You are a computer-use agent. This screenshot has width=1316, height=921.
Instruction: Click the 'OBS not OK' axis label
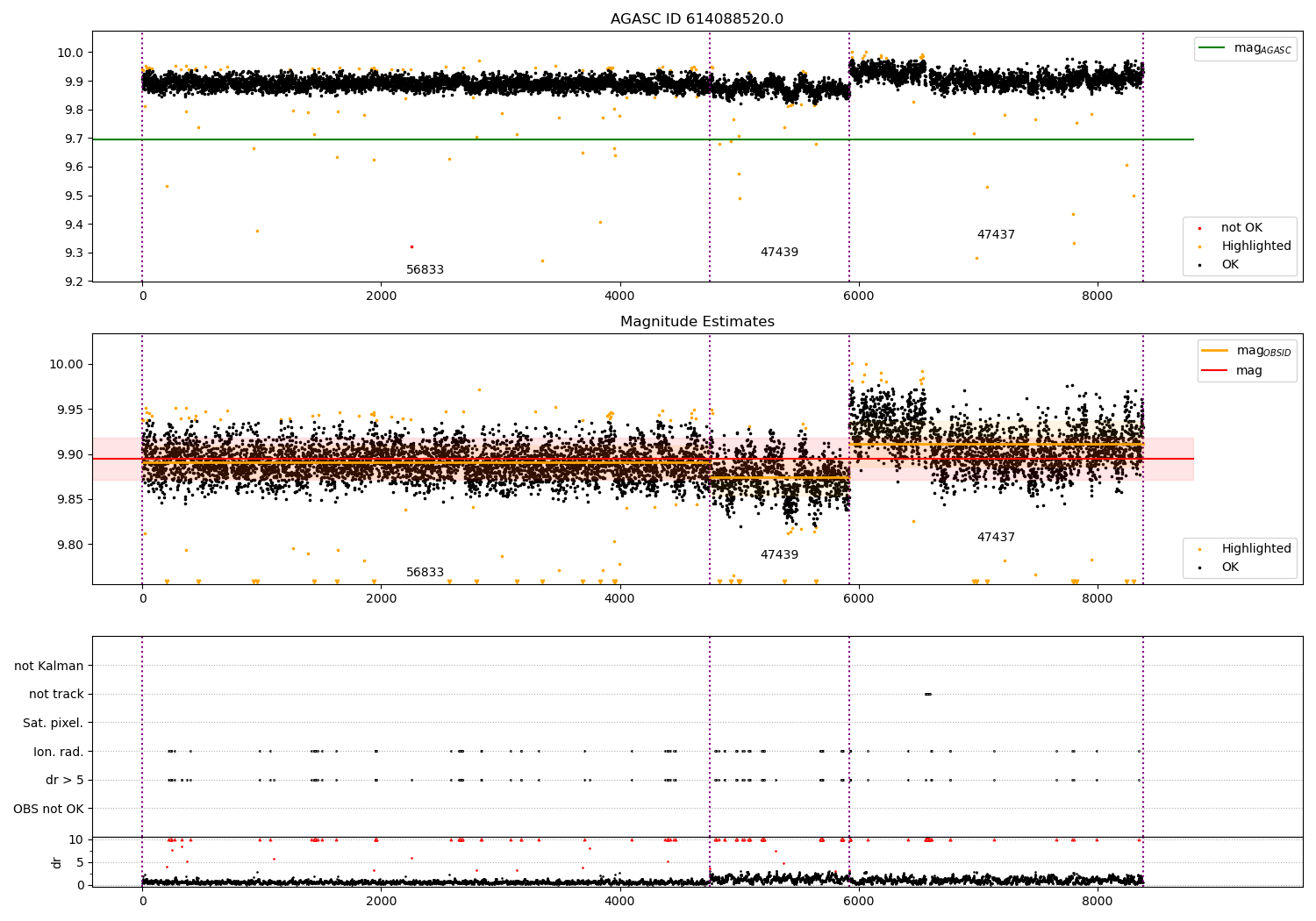click(48, 810)
